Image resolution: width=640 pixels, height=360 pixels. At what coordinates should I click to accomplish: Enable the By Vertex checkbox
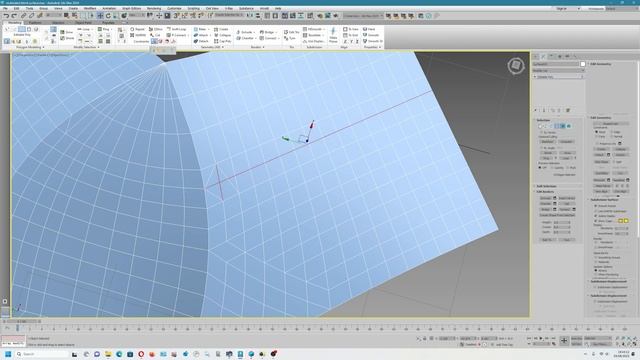542,132
